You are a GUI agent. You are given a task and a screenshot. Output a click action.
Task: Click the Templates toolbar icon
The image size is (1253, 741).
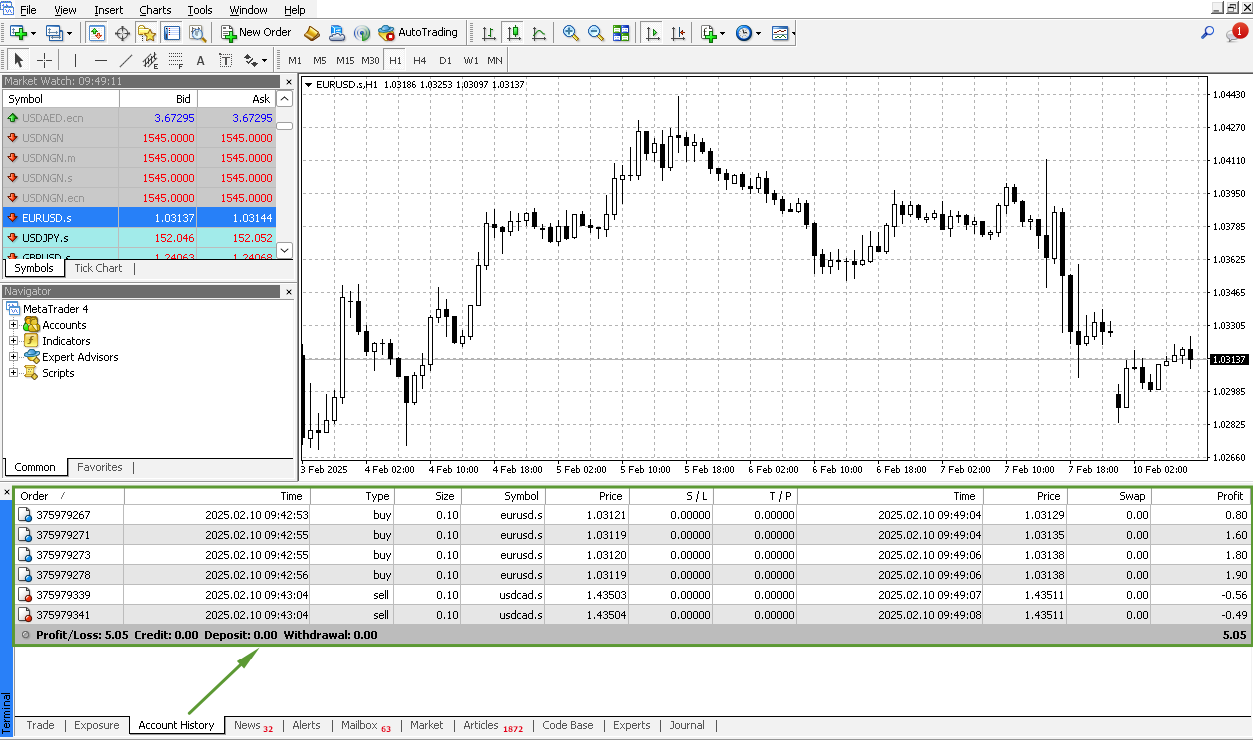[x=780, y=33]
